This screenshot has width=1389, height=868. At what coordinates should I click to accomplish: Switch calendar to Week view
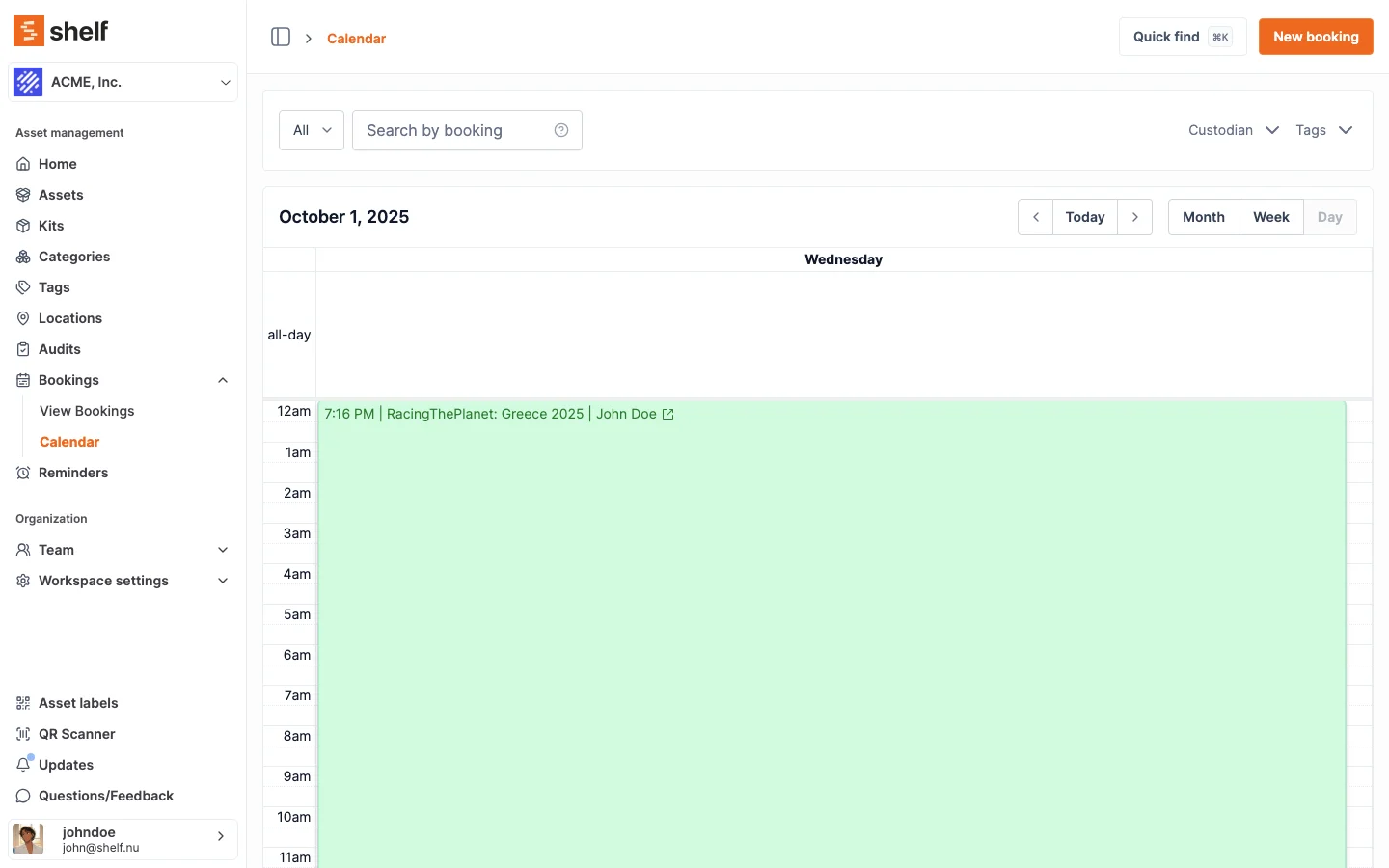point(1270,217)
